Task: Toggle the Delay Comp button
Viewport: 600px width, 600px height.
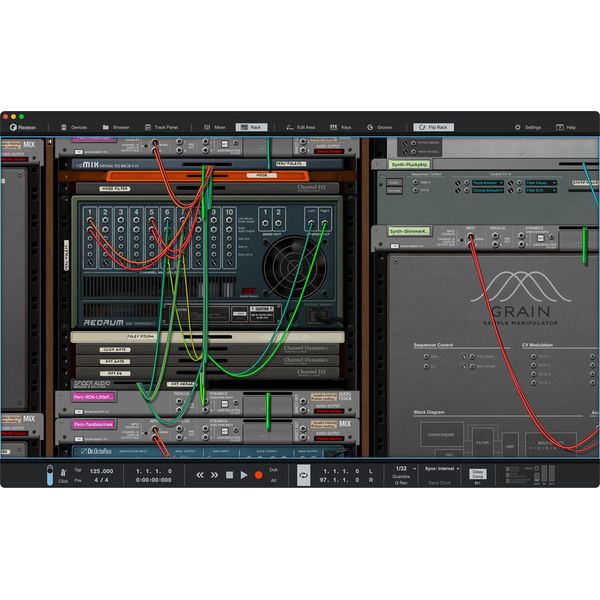Action: click(x=478, y=474)
